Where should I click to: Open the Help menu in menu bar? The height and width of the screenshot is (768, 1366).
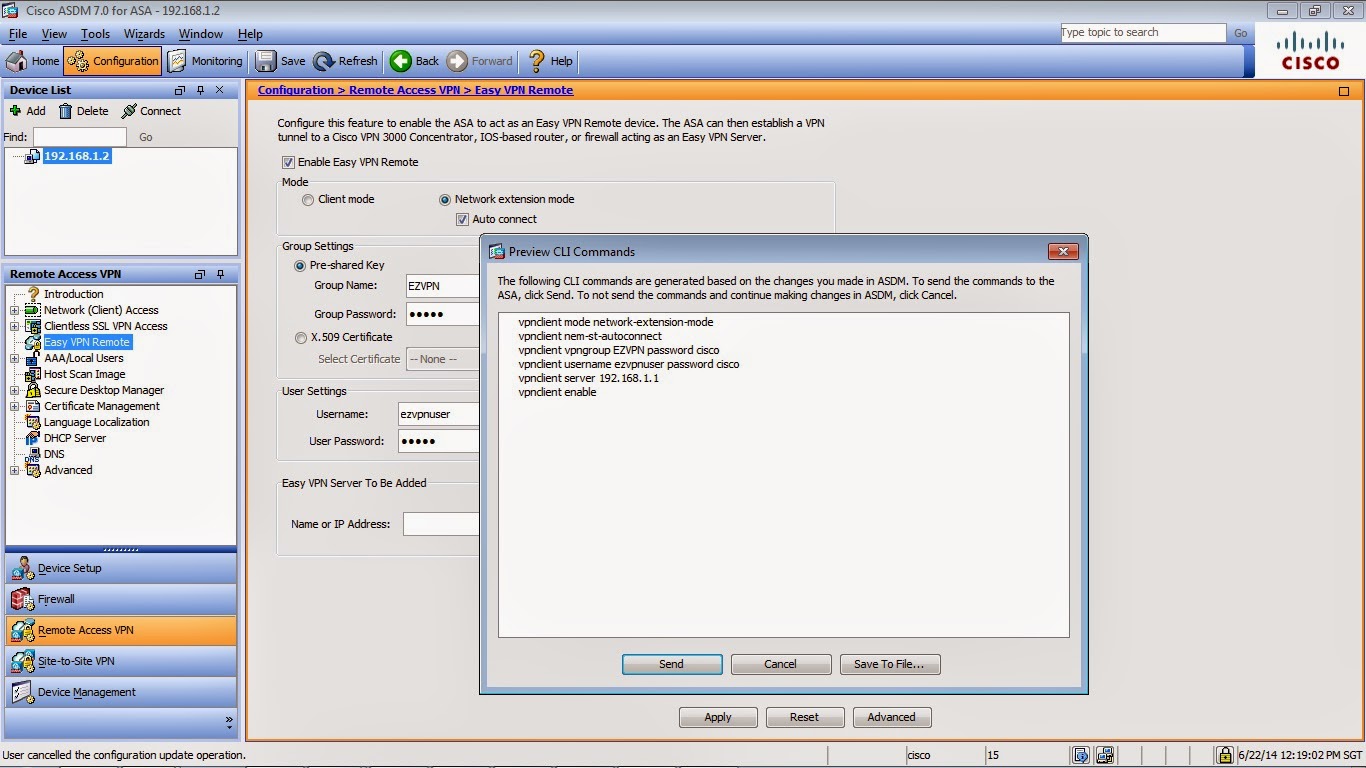pyautogui.click(x=250, y=34)
